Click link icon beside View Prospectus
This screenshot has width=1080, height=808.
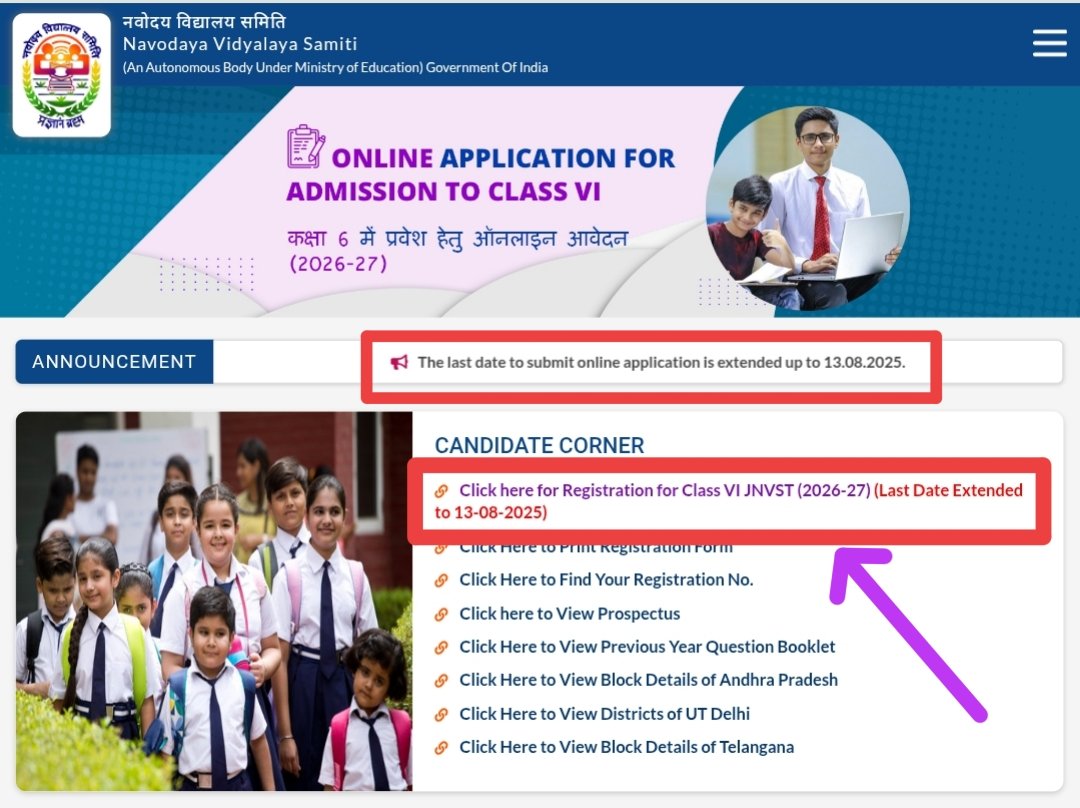(x=442, y=614)
